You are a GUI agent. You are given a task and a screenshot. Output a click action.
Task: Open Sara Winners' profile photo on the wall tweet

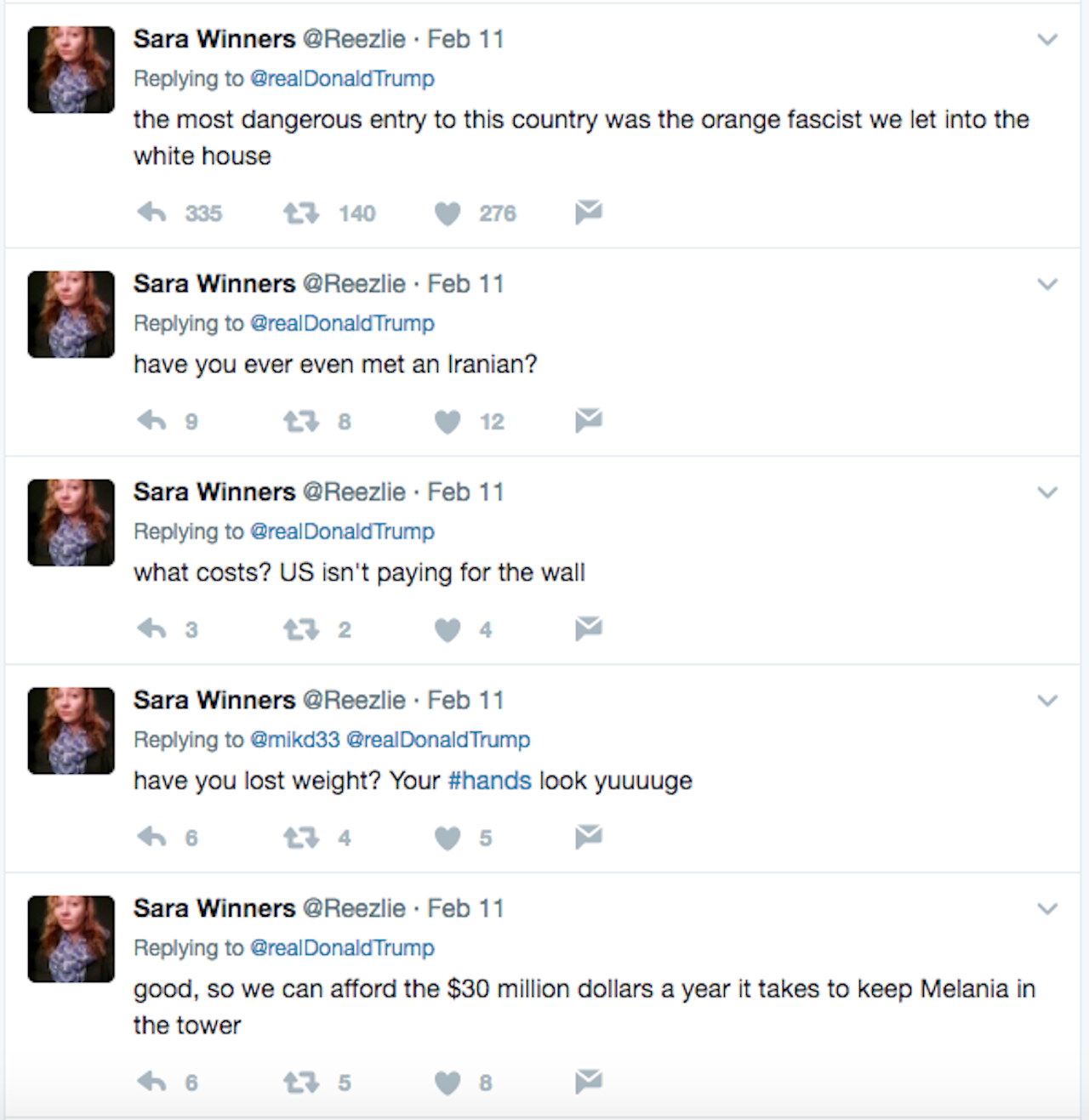[71, 522]
